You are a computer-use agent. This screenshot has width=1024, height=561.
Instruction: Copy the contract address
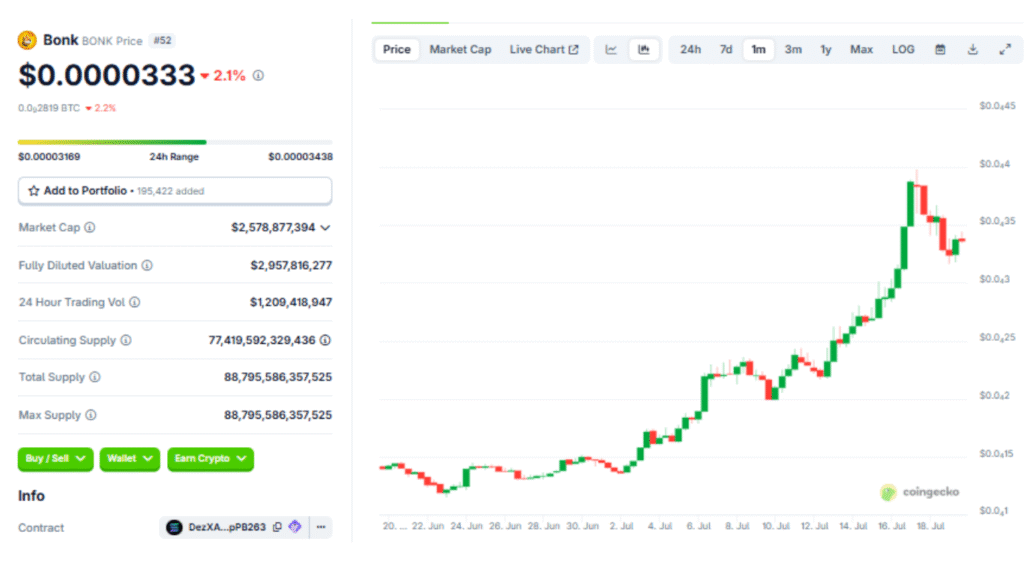click(x=278, y=527)
